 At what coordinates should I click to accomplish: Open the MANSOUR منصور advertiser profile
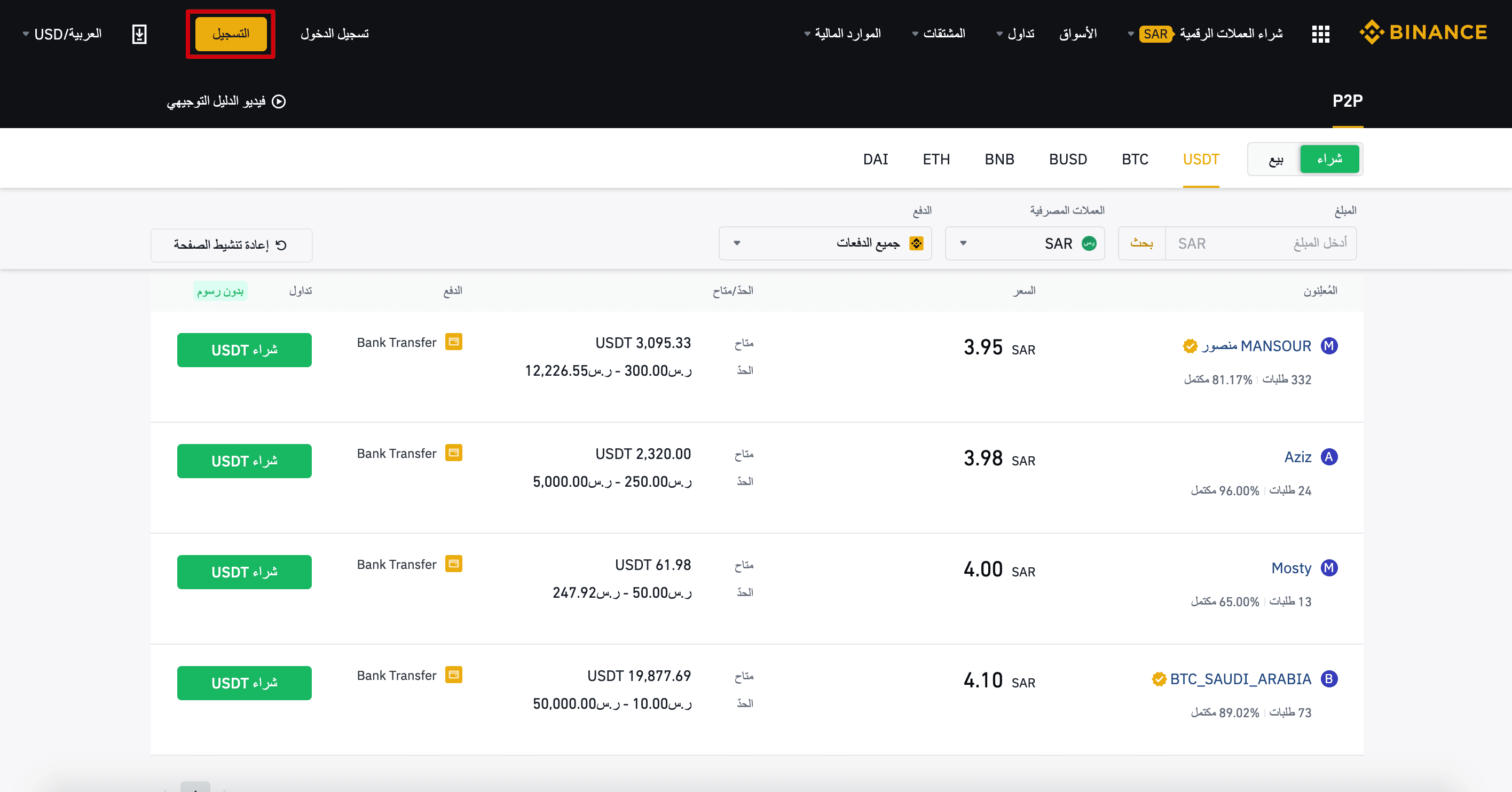click(x=1256, y=346)
